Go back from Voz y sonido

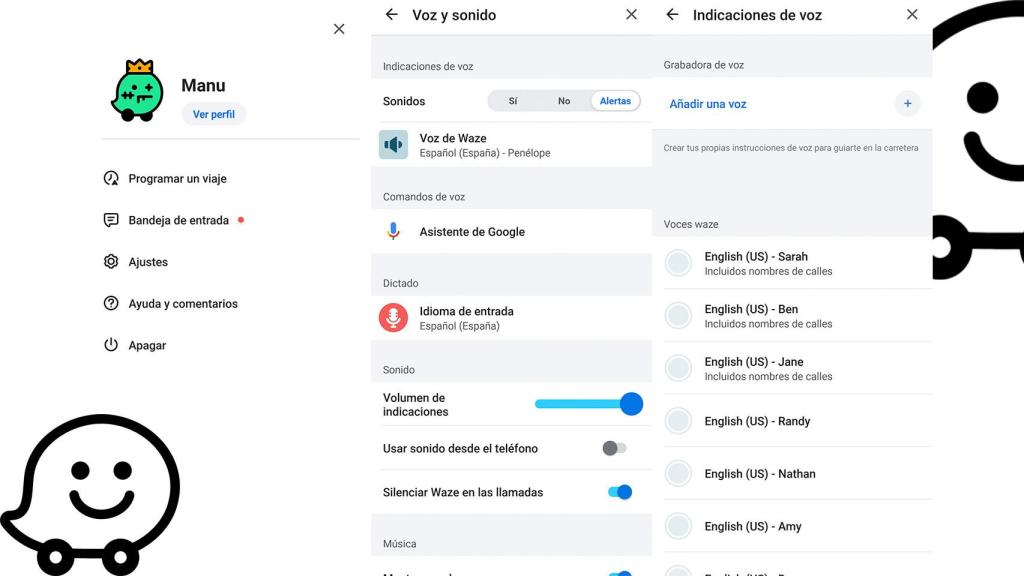[391, 14]
